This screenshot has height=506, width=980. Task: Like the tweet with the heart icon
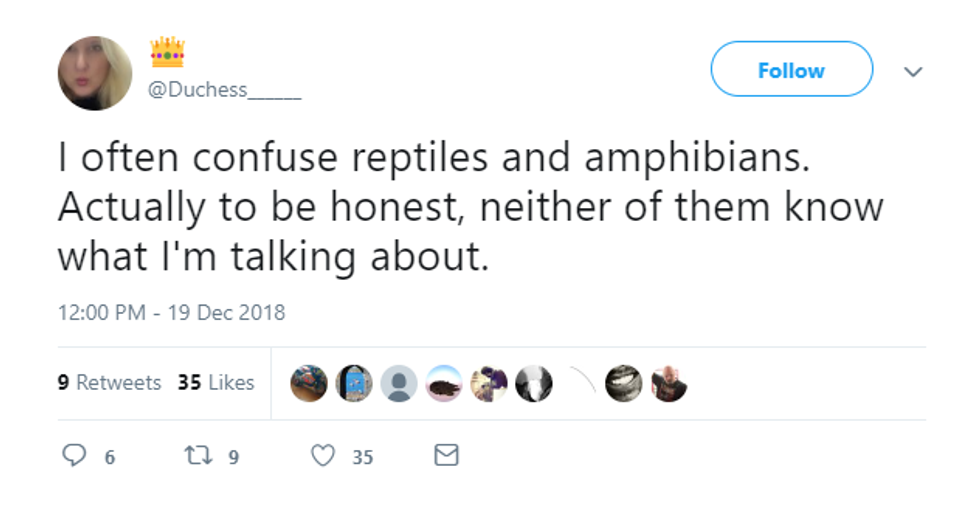322,456
